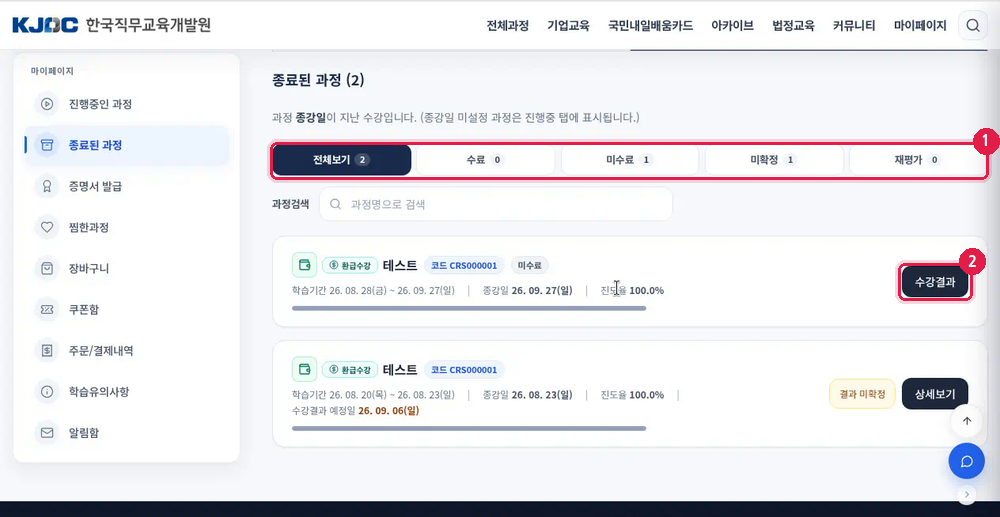Go to 주문/결제내역 in sidebar

click(x=126, y=350)
